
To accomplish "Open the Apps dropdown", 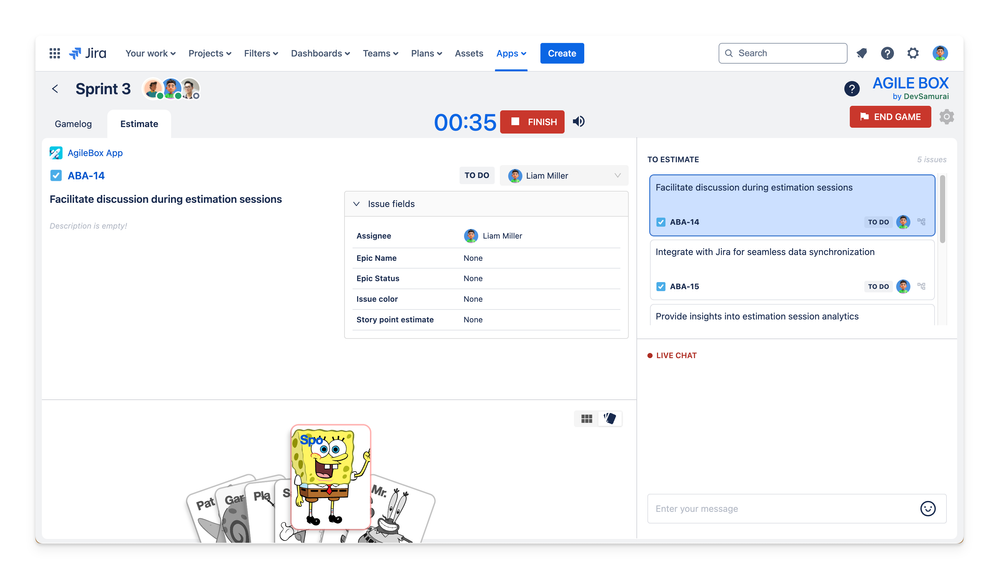I will point(511,54).
